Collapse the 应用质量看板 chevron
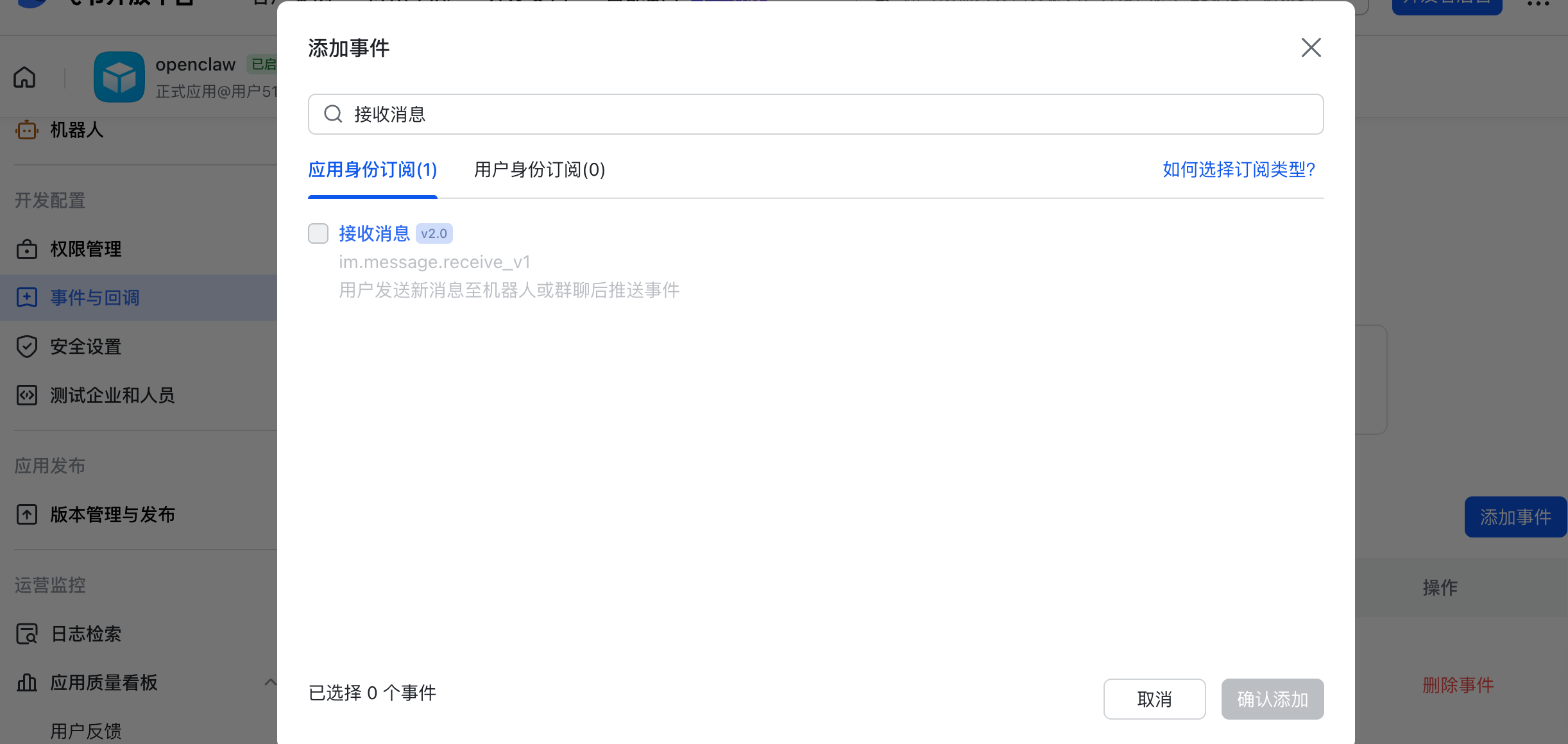 pos(270,682)
